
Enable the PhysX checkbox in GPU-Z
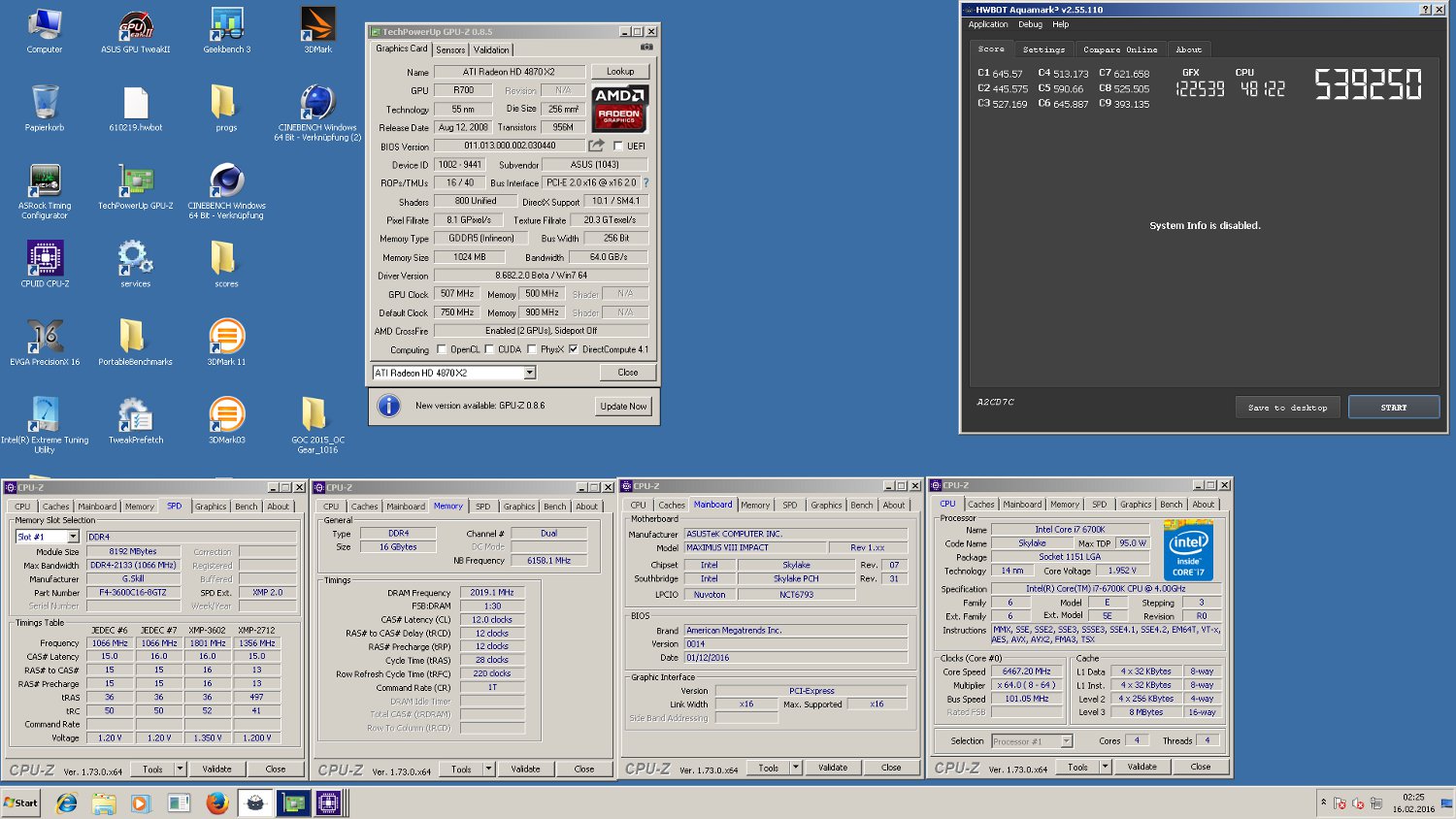pyautogui.click(x=531, y=349)
